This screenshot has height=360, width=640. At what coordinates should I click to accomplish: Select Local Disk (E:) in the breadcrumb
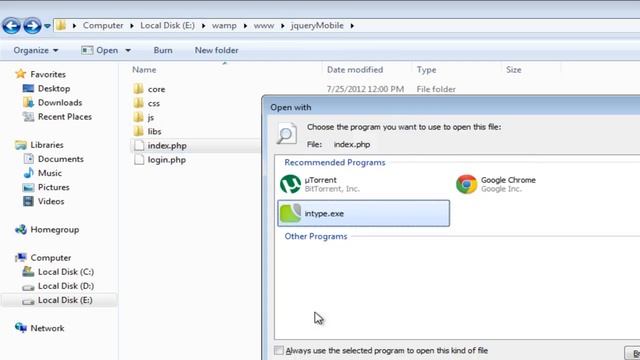coord(167,25)
